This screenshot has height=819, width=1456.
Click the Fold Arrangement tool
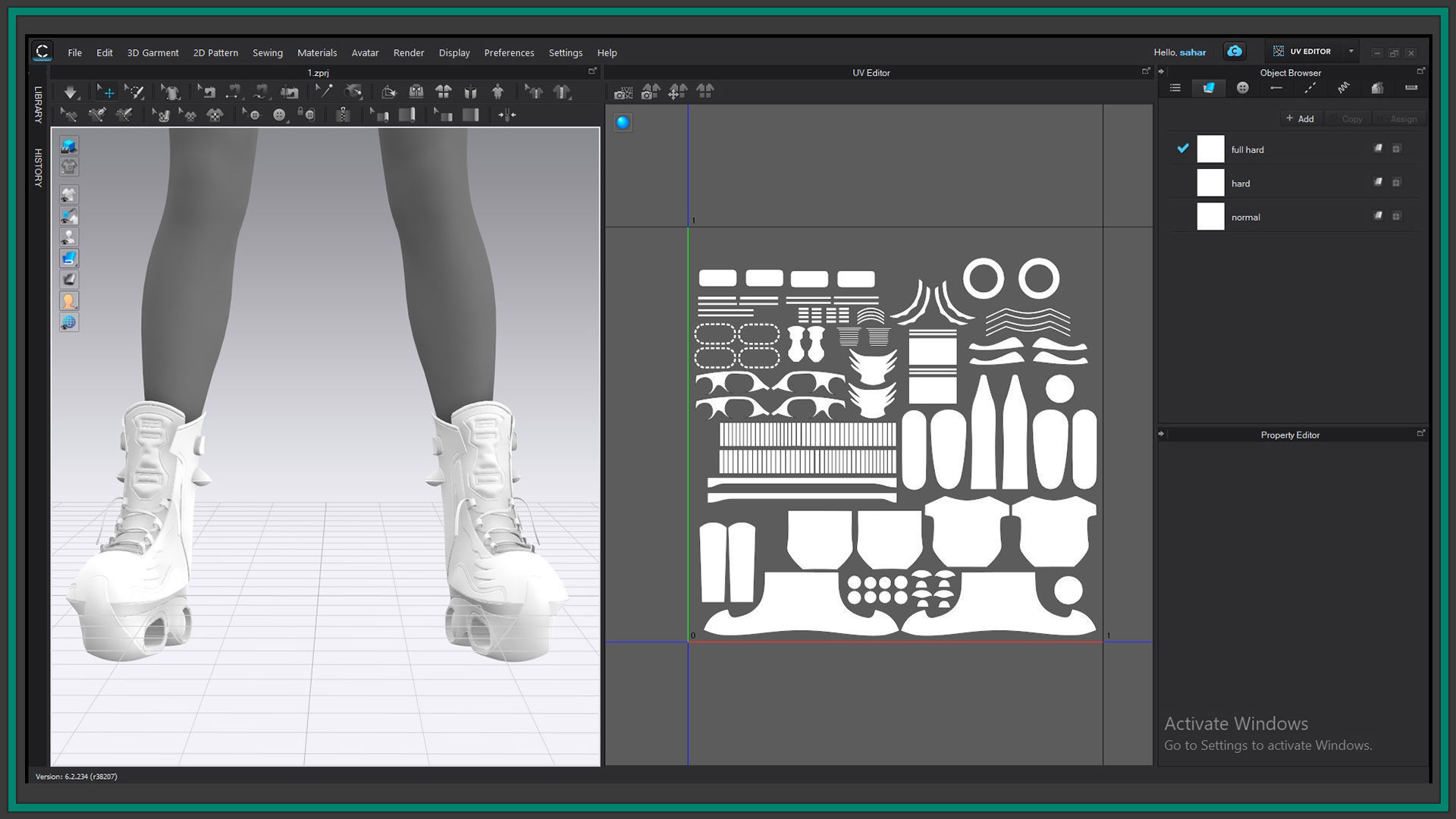point(388,92)
